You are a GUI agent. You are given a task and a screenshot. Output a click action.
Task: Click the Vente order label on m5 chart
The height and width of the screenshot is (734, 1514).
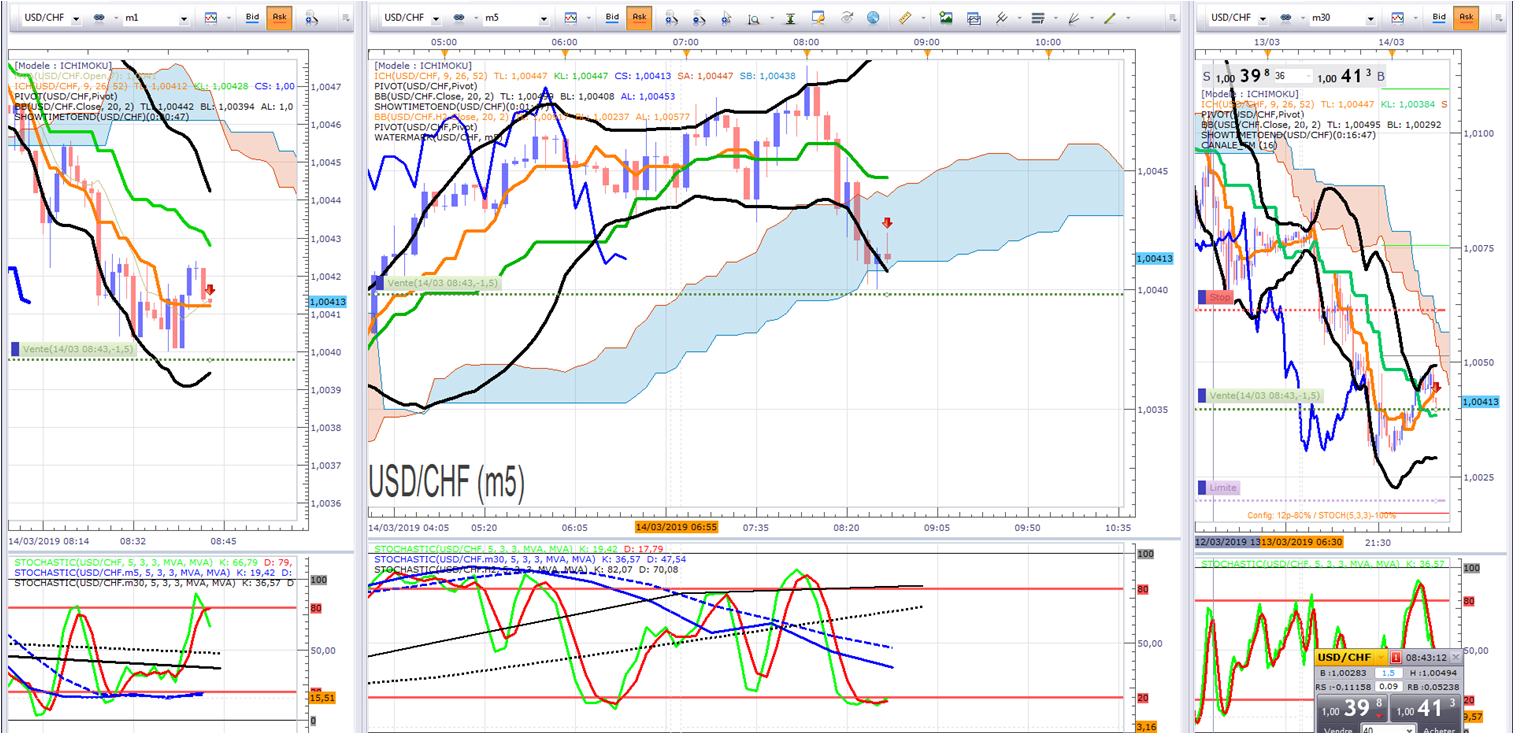pos(436,283)
